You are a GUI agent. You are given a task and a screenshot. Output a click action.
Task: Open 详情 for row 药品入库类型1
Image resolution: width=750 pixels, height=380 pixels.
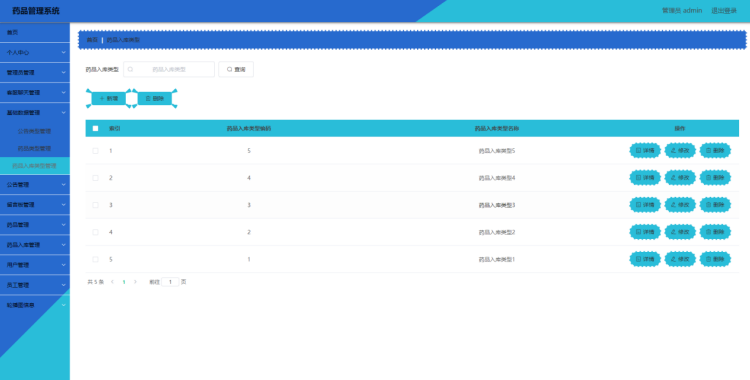click(645, 259)
